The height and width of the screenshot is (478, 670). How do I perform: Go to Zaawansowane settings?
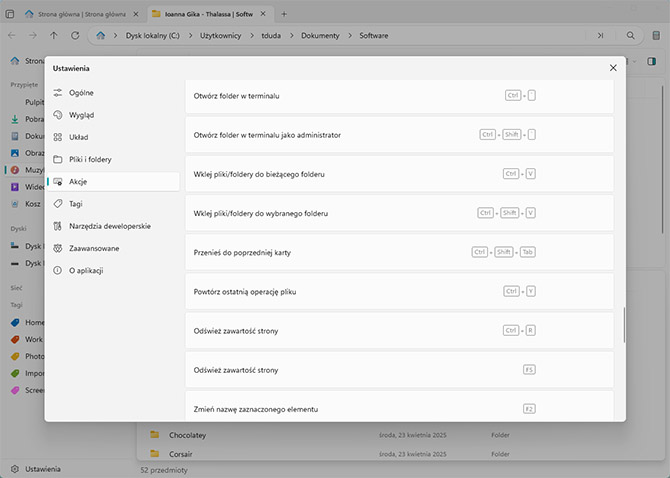point(113,248)
